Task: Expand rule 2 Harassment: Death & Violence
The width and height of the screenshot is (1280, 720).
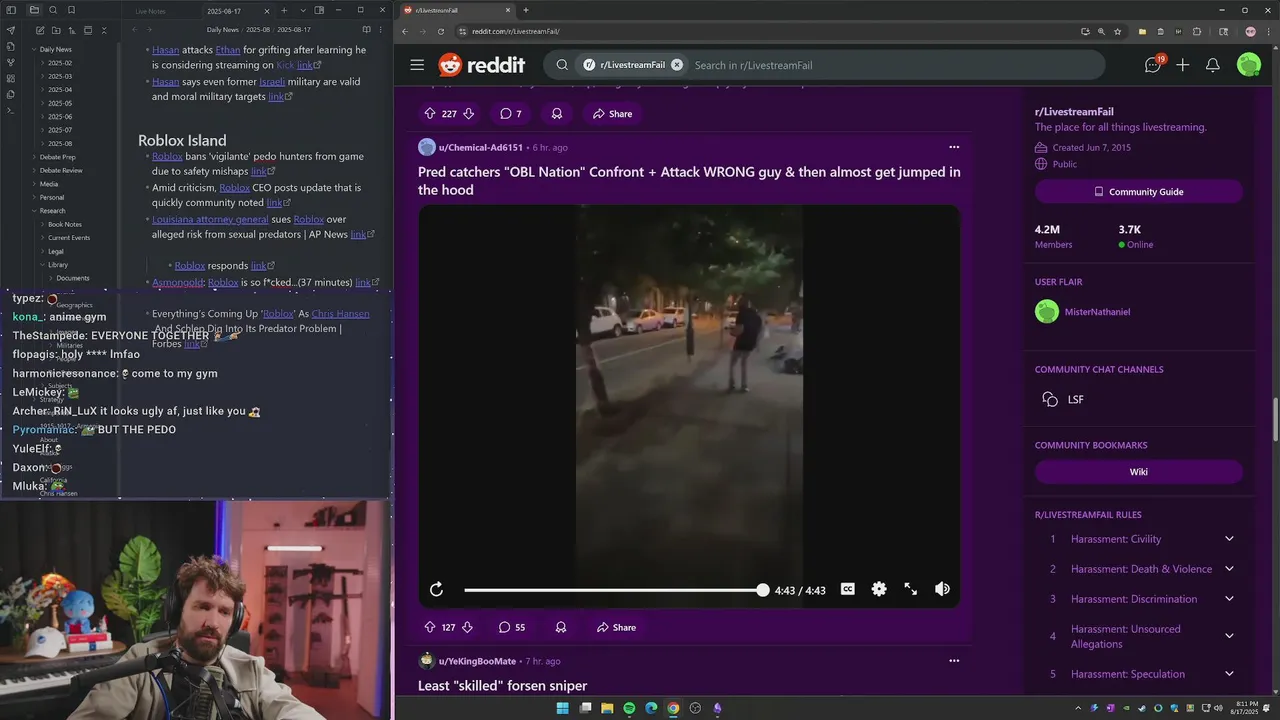Action: tap(1229, 569)
